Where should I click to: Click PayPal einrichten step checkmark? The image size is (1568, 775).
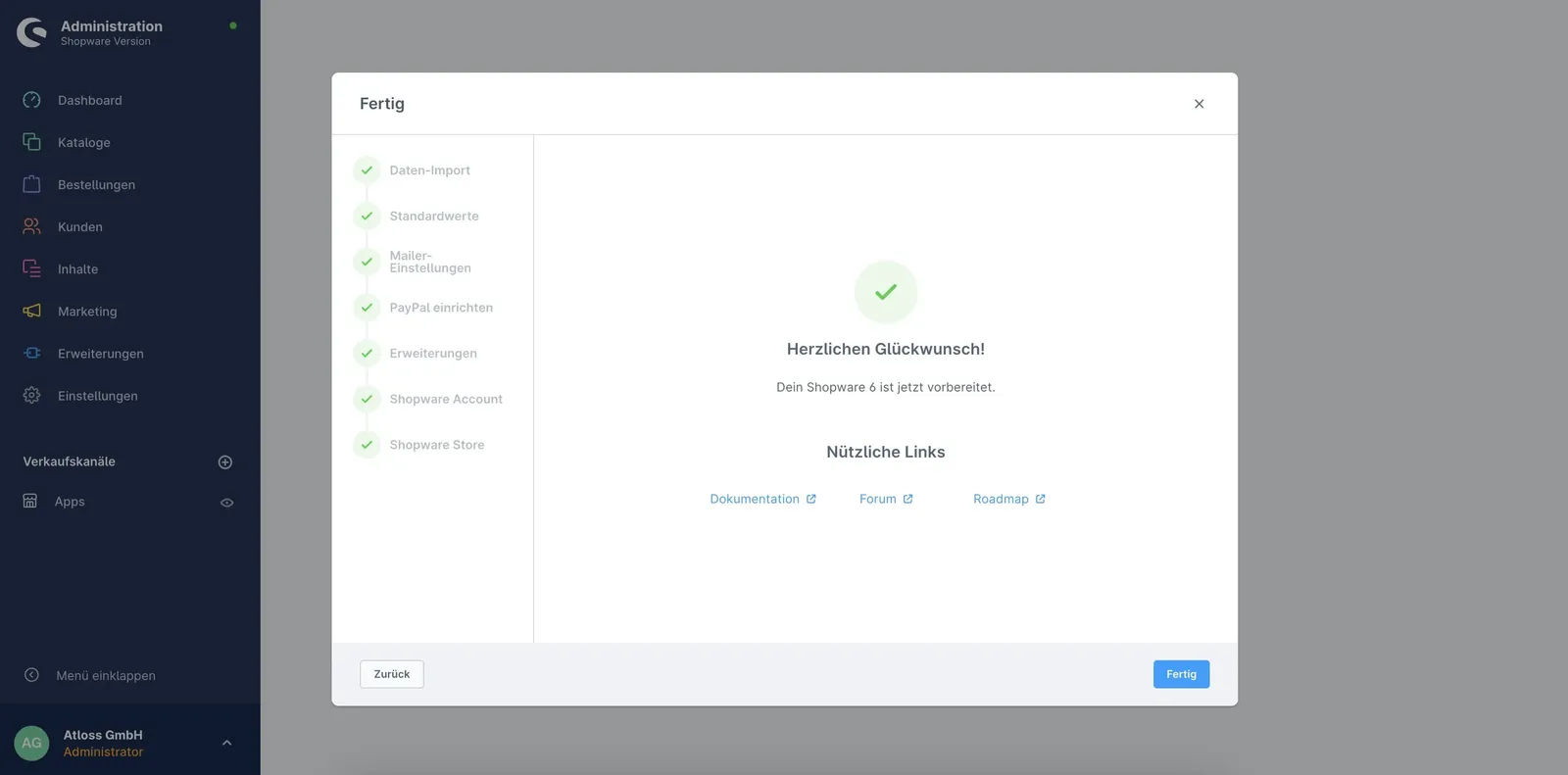pyautogui.click(x=367, y=307)
